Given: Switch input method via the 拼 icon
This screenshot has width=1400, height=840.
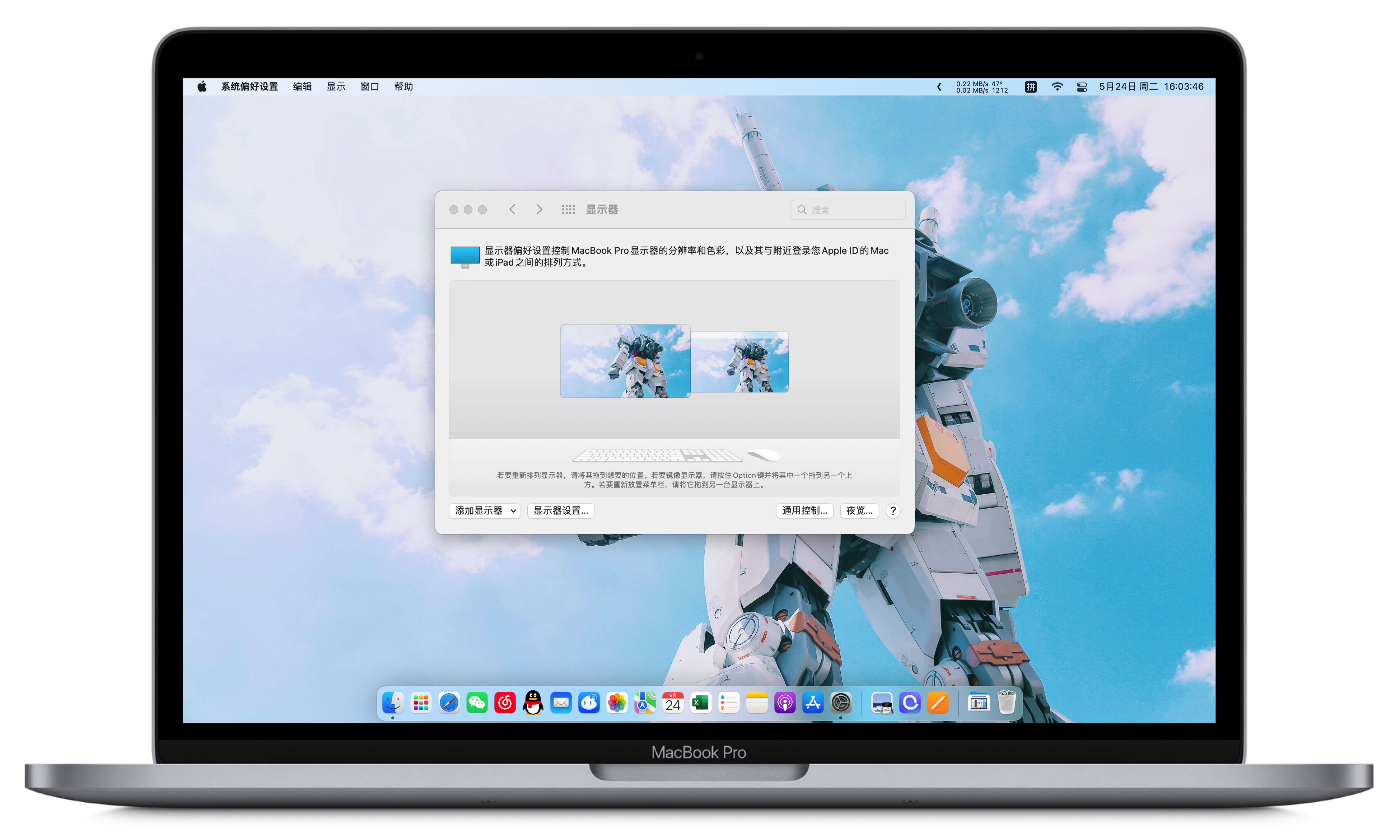Looking at the screenshot, I should click(1031, 87).
